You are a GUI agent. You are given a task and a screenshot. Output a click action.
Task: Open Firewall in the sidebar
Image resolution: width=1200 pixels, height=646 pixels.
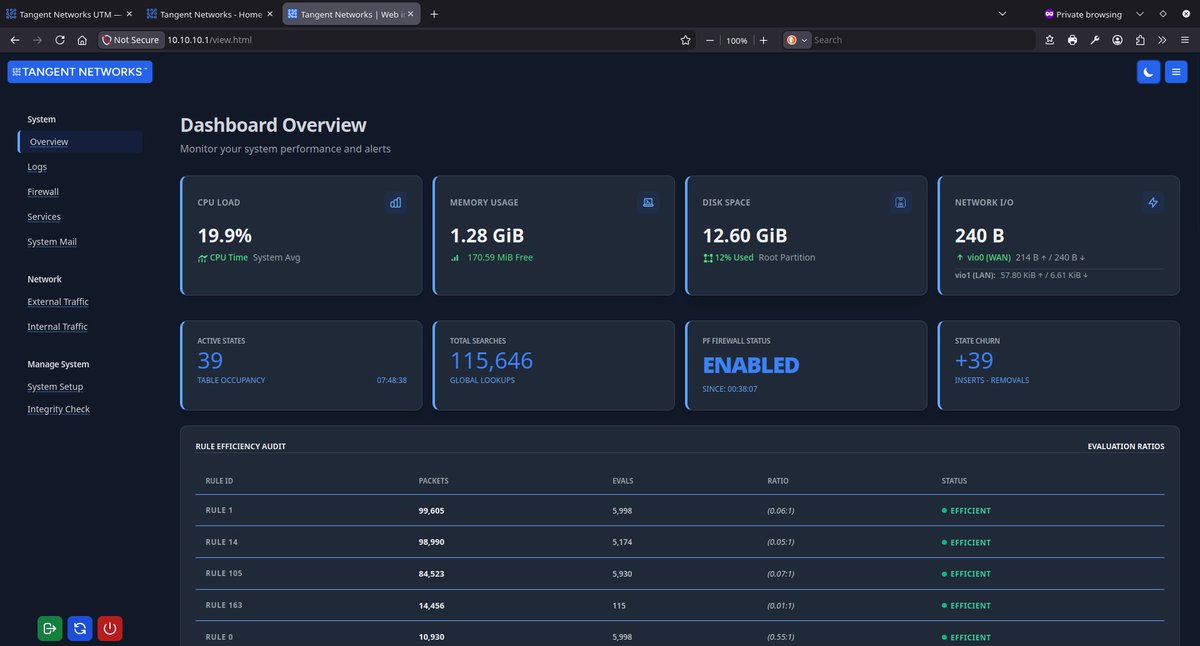click(x=43, y=192)
